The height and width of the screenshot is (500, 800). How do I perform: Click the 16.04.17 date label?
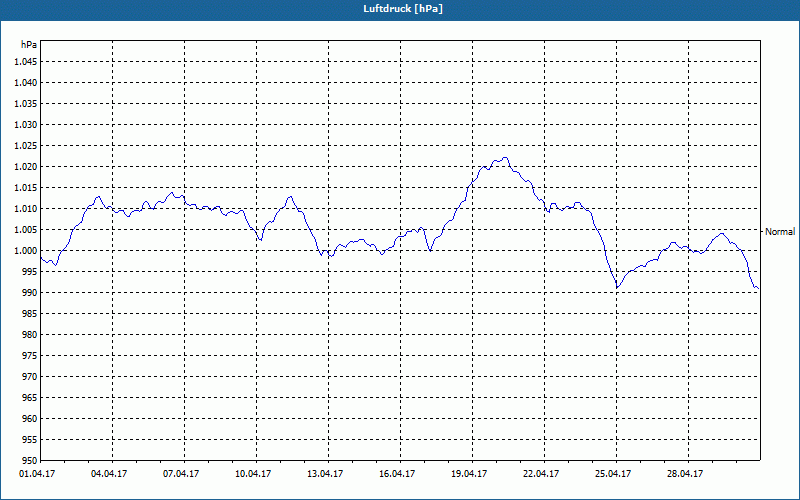(397, 474)
